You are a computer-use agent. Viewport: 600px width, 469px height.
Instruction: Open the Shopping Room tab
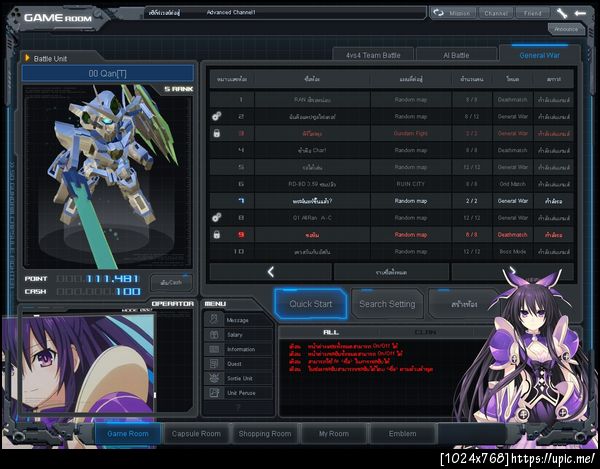click(x=265, y=433)
